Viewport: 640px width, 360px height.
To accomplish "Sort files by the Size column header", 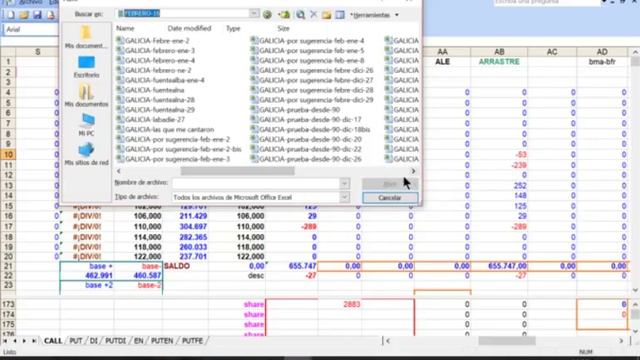I will (x=283, y=29).
